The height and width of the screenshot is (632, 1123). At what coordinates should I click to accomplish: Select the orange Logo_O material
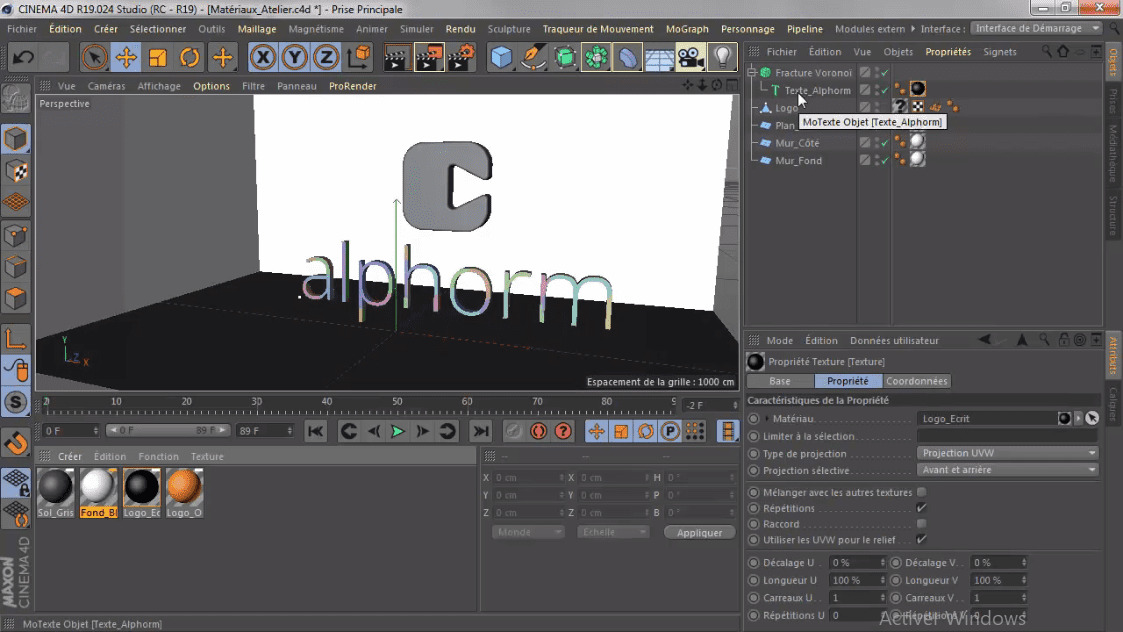(x=184, y=493)
